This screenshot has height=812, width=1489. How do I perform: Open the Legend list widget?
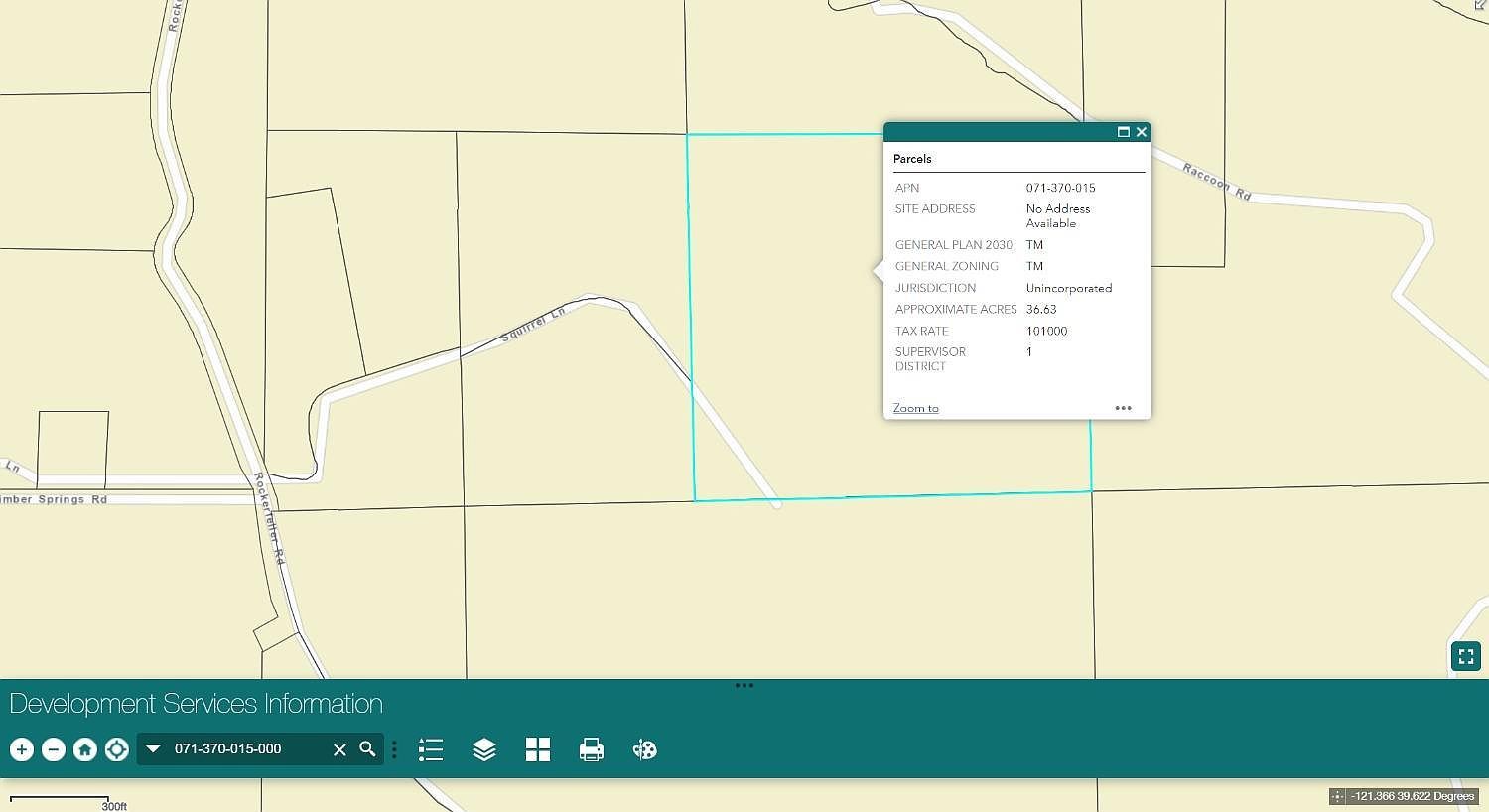431,749
